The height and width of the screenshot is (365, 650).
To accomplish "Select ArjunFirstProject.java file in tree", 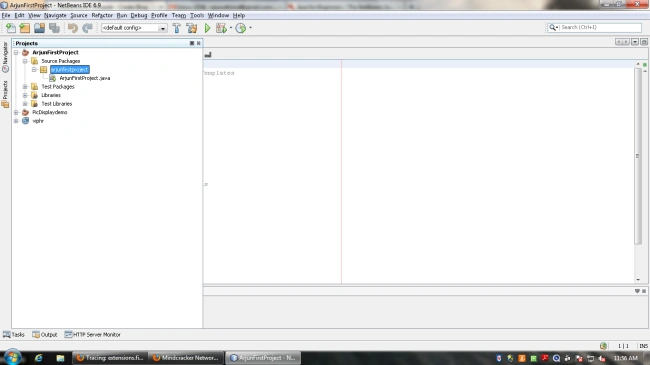I will click(x=85, y=78).
